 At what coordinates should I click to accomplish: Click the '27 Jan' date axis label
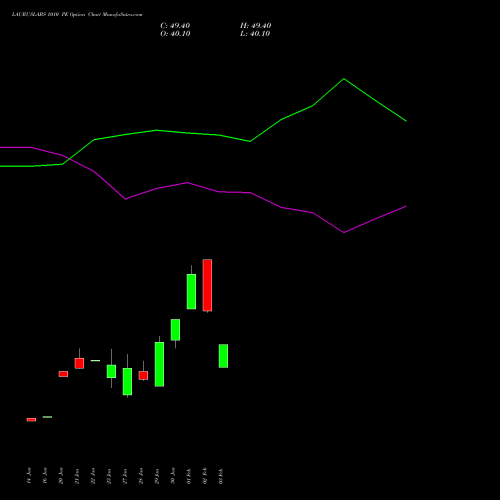tap(125, 476)
